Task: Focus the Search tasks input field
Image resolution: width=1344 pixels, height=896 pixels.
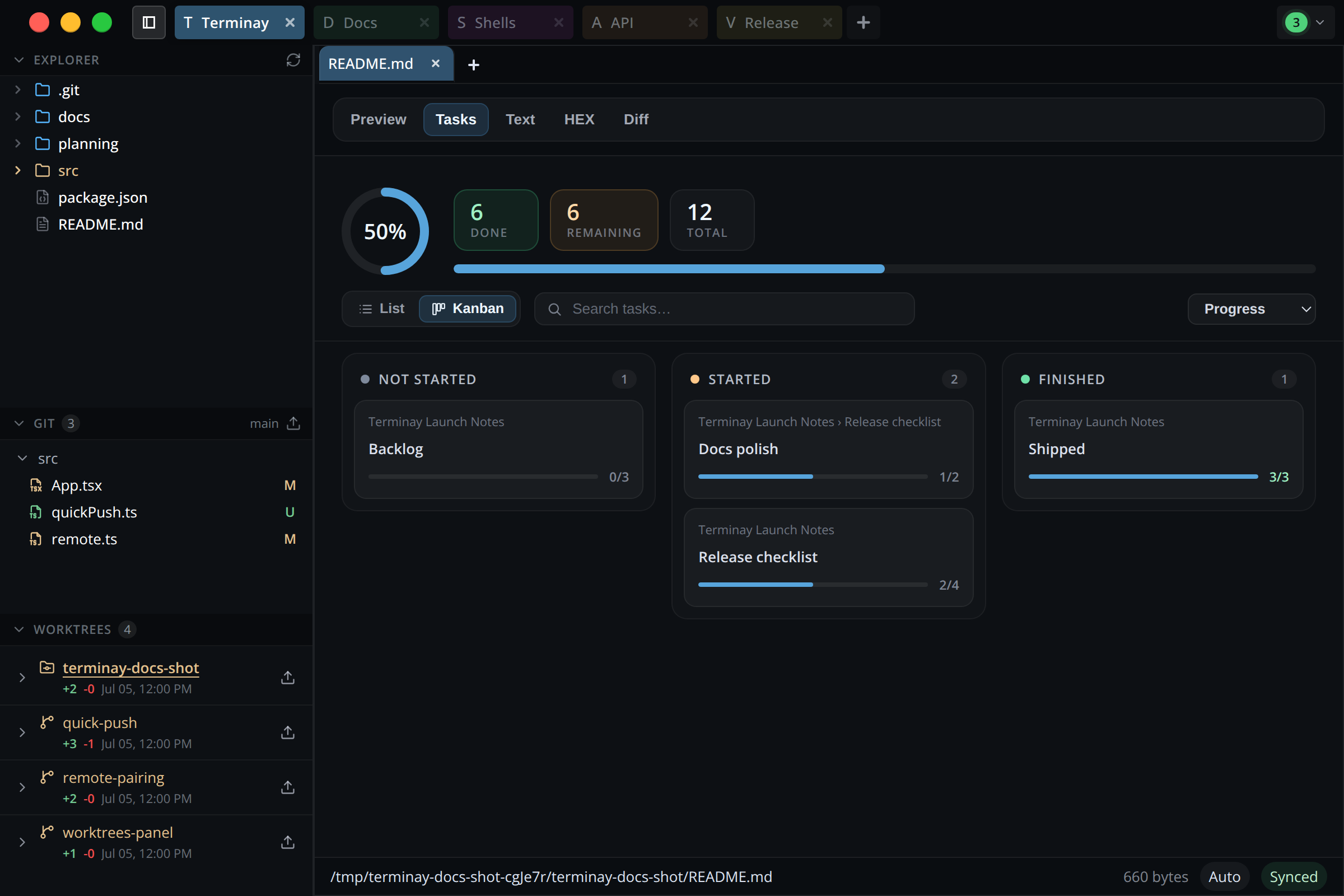Action: [x=724, y=309]
